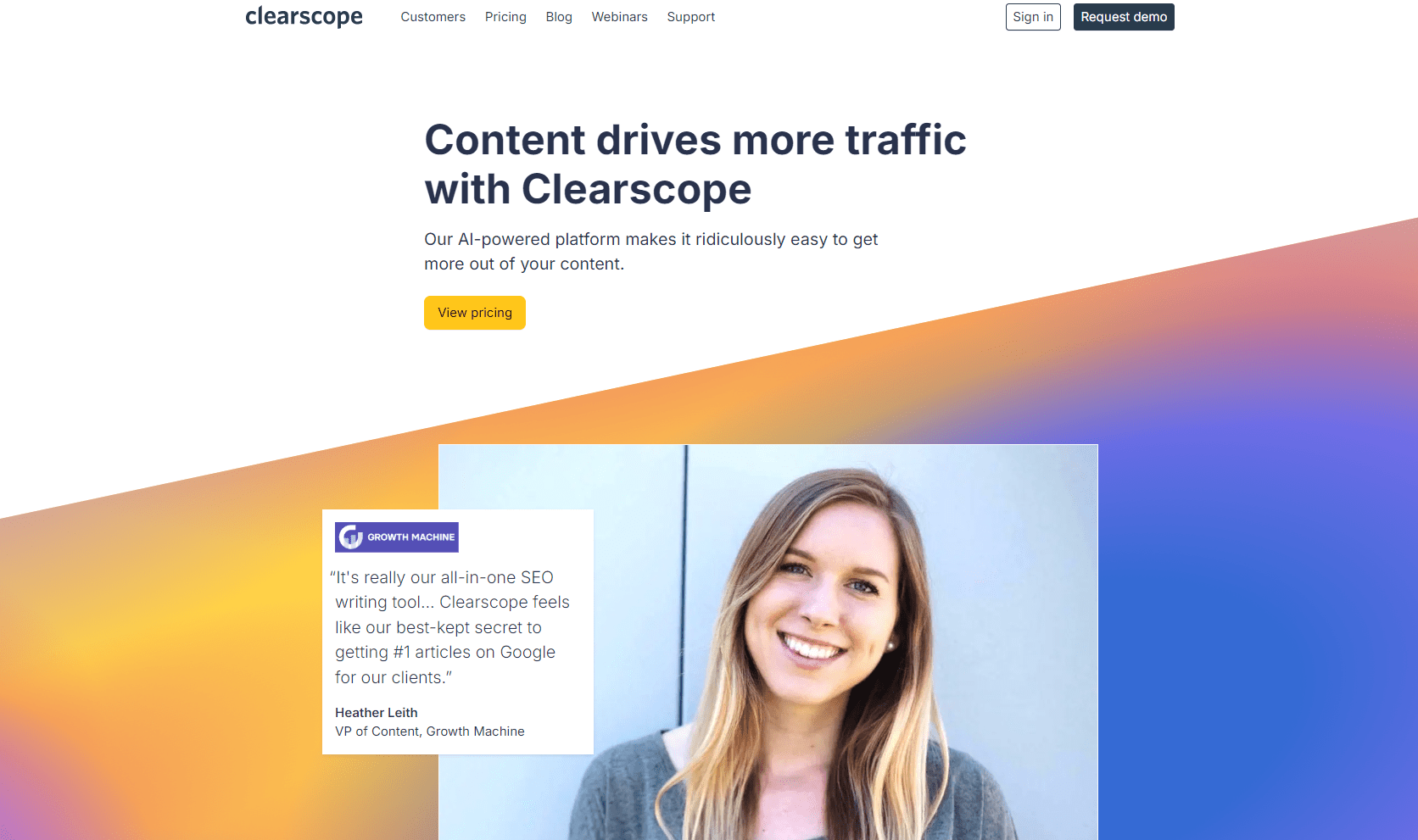1418x840 pixels.
Task: Visit the Webinars page
Action: click(619, 17)
